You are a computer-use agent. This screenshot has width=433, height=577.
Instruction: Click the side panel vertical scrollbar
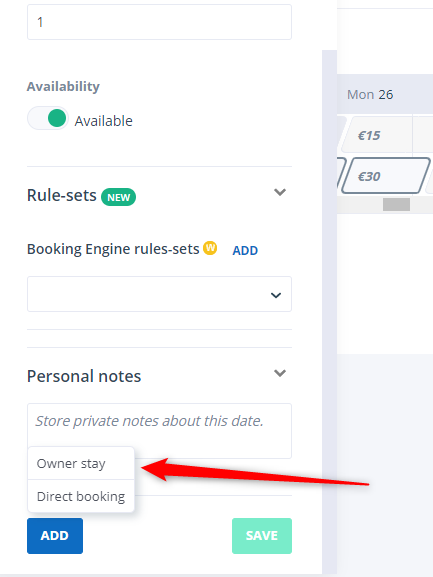[329, 311]
